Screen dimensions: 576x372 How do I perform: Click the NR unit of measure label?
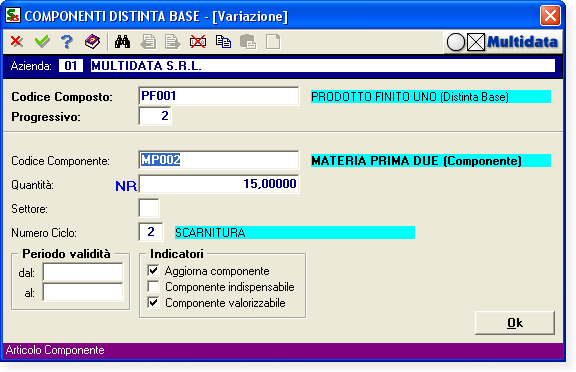(126, 186)
